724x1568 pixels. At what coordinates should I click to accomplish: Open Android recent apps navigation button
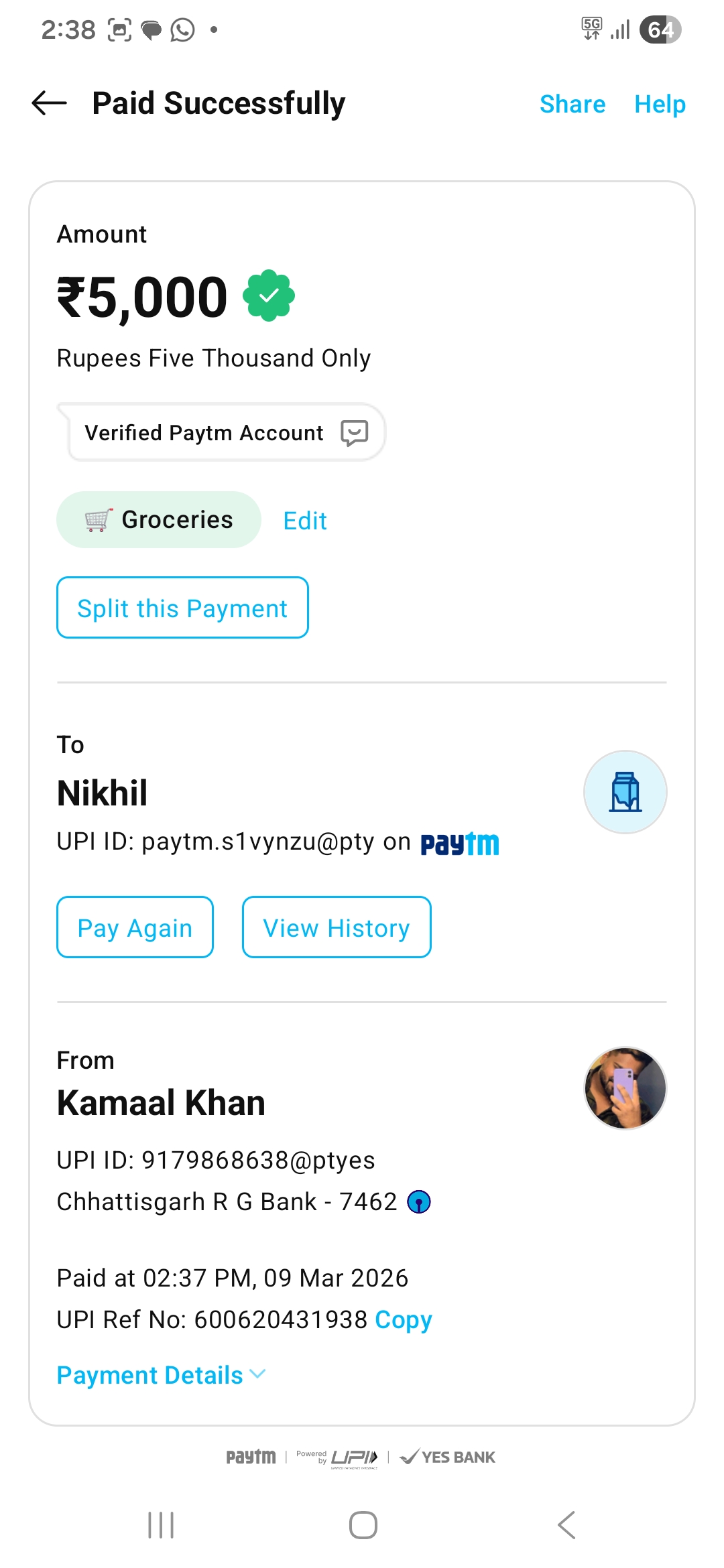coord(161,1525)
